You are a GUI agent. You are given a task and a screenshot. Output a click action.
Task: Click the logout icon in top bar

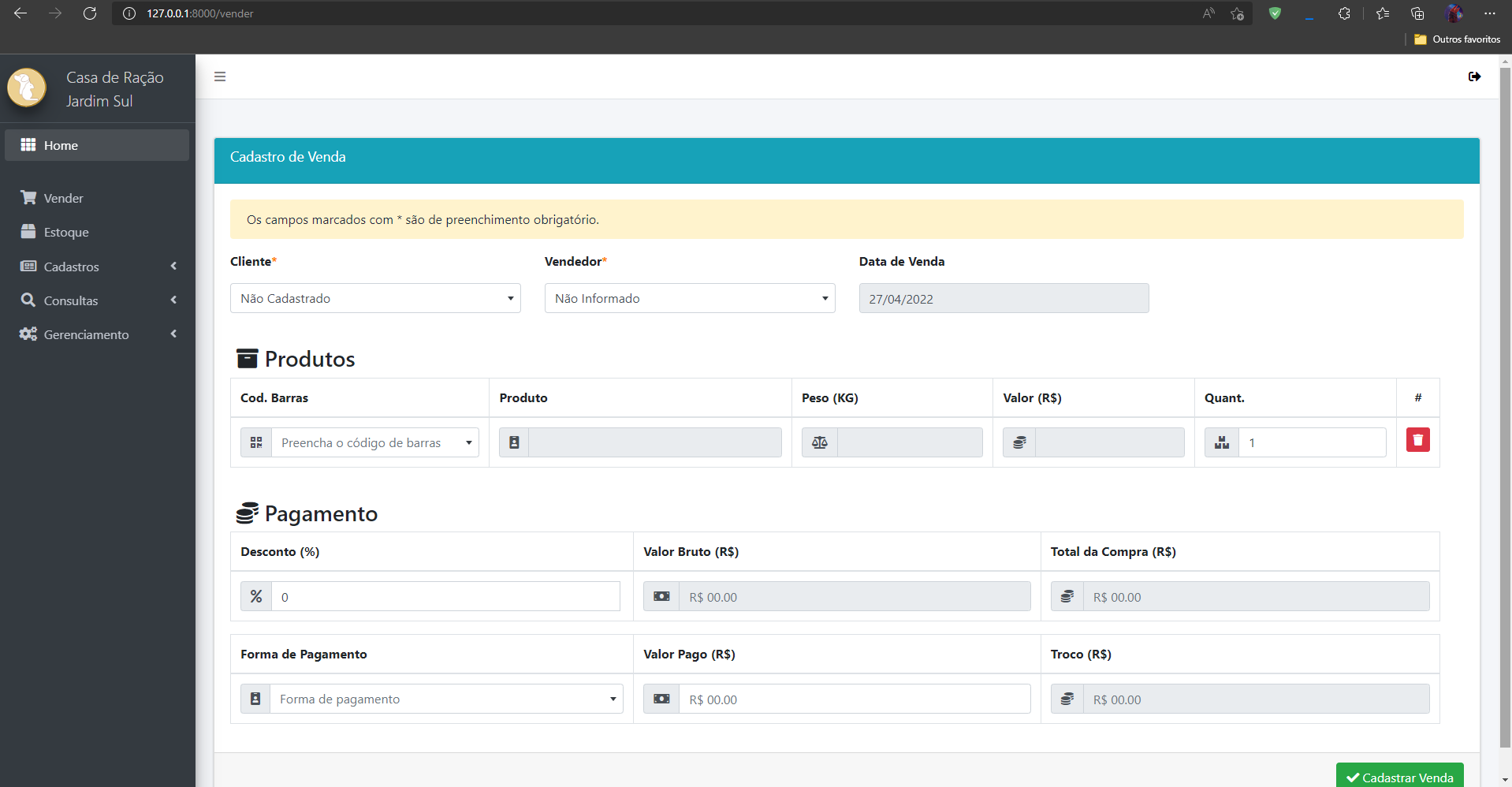point(1474,76)
